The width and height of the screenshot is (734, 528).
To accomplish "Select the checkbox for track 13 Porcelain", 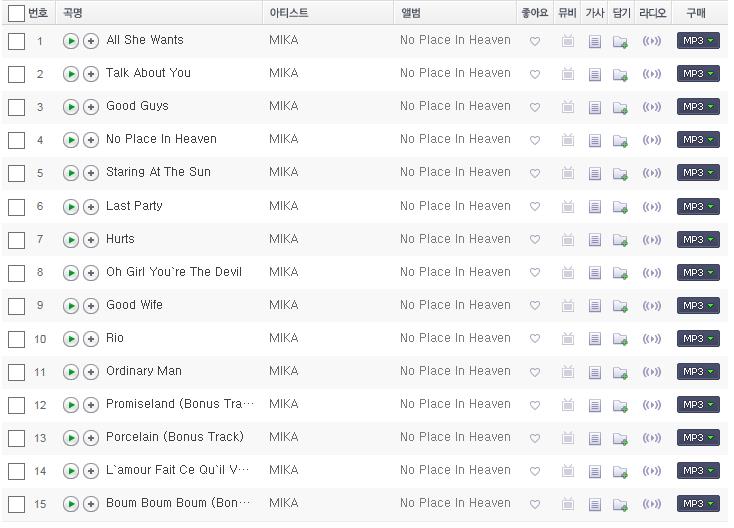I will pos(16,438).
